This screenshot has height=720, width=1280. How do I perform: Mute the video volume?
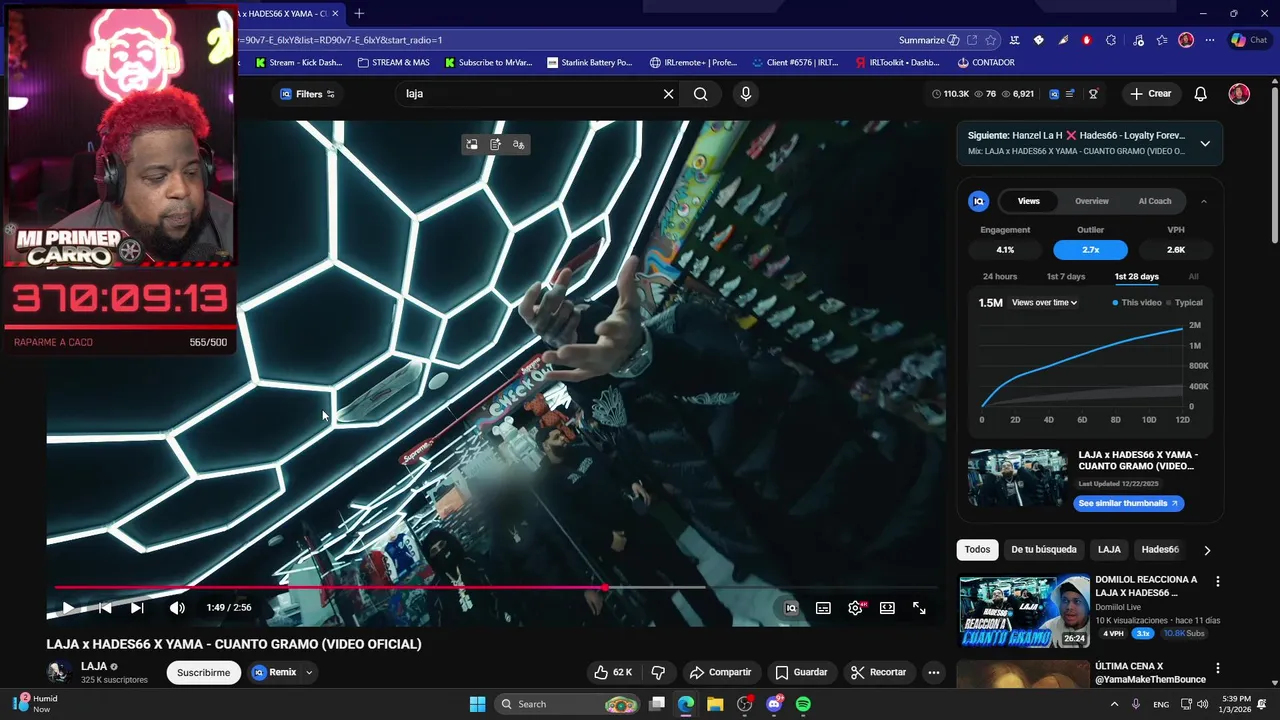177,608
